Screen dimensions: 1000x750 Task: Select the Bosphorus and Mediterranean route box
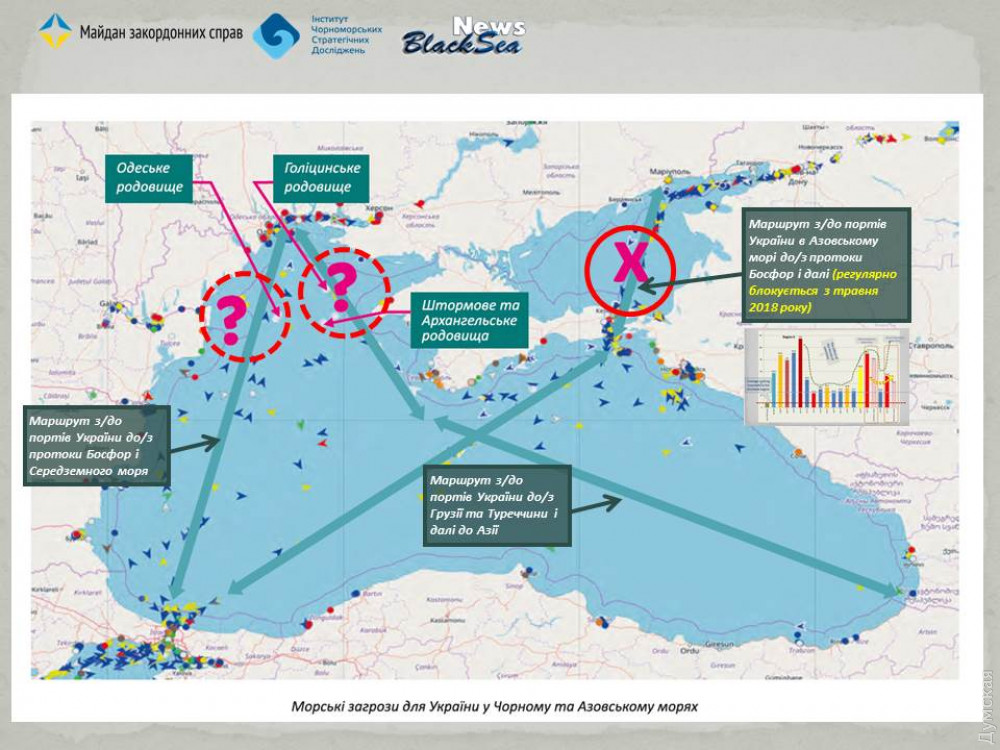pos(94,445)
